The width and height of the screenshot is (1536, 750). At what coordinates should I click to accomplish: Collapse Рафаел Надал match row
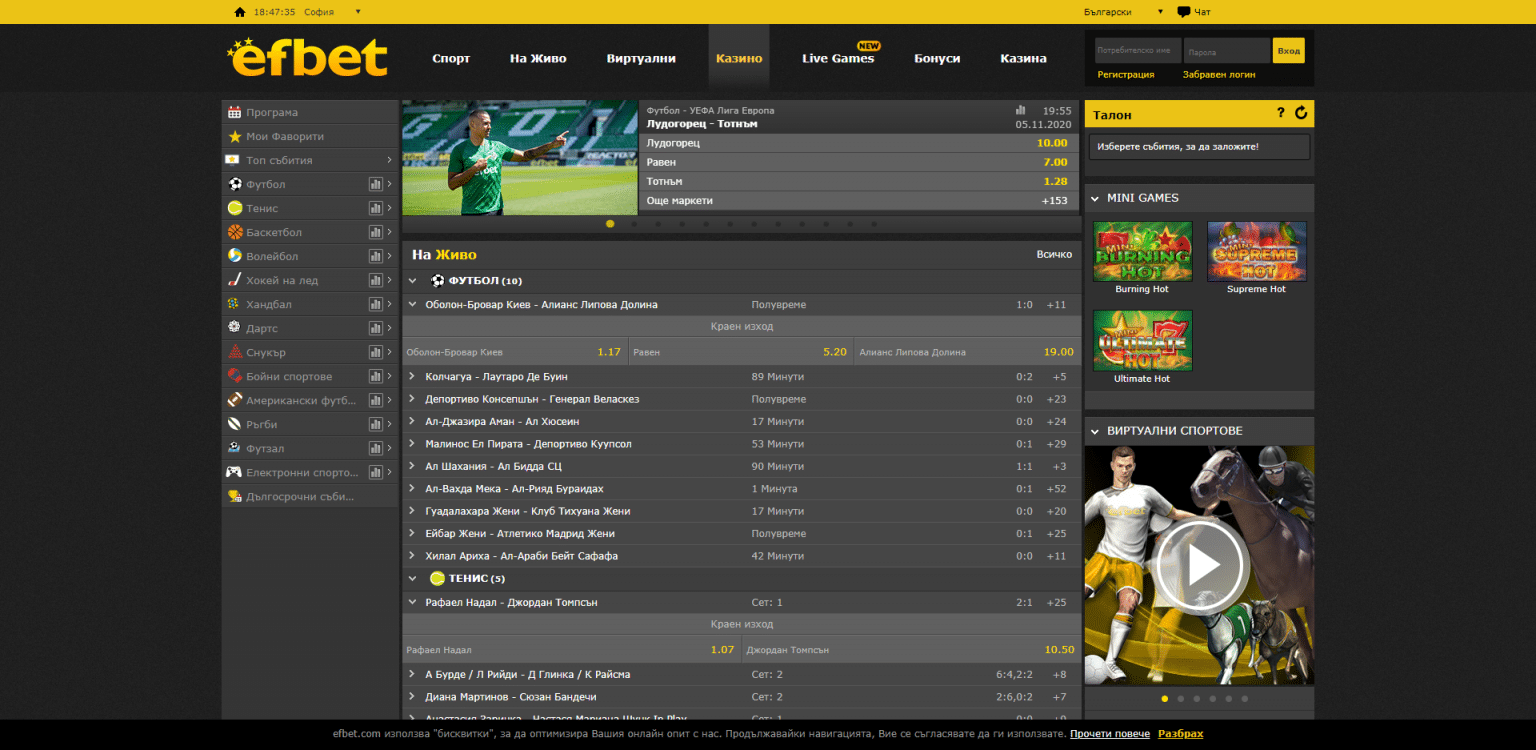[413, 602]
